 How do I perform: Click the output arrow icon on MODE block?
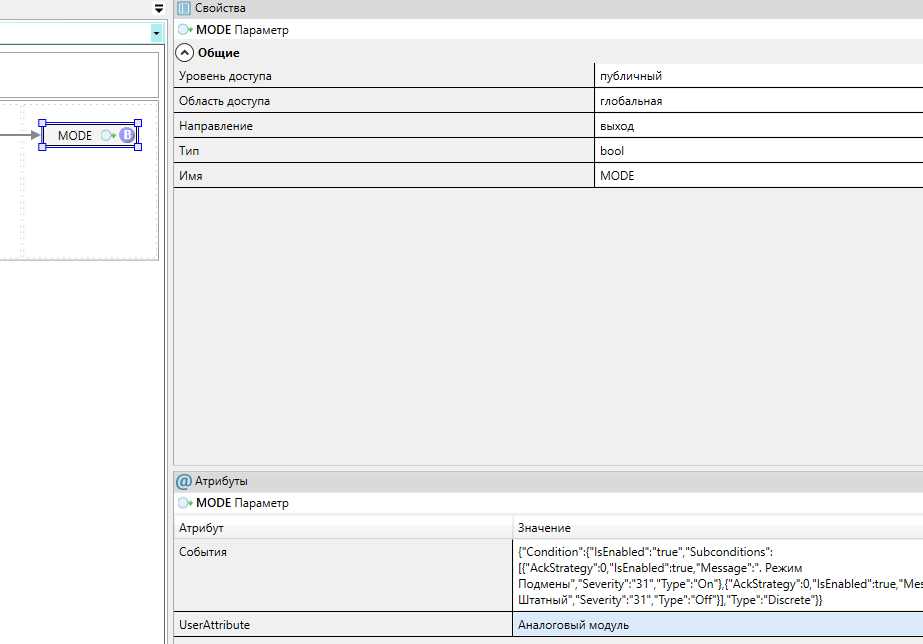pyautogui.click(x=108, y=135)
